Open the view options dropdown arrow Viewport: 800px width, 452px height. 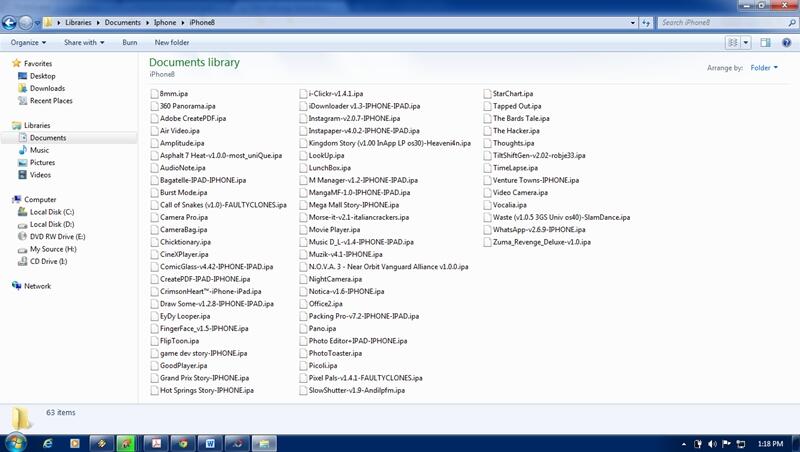coord(746,43)
